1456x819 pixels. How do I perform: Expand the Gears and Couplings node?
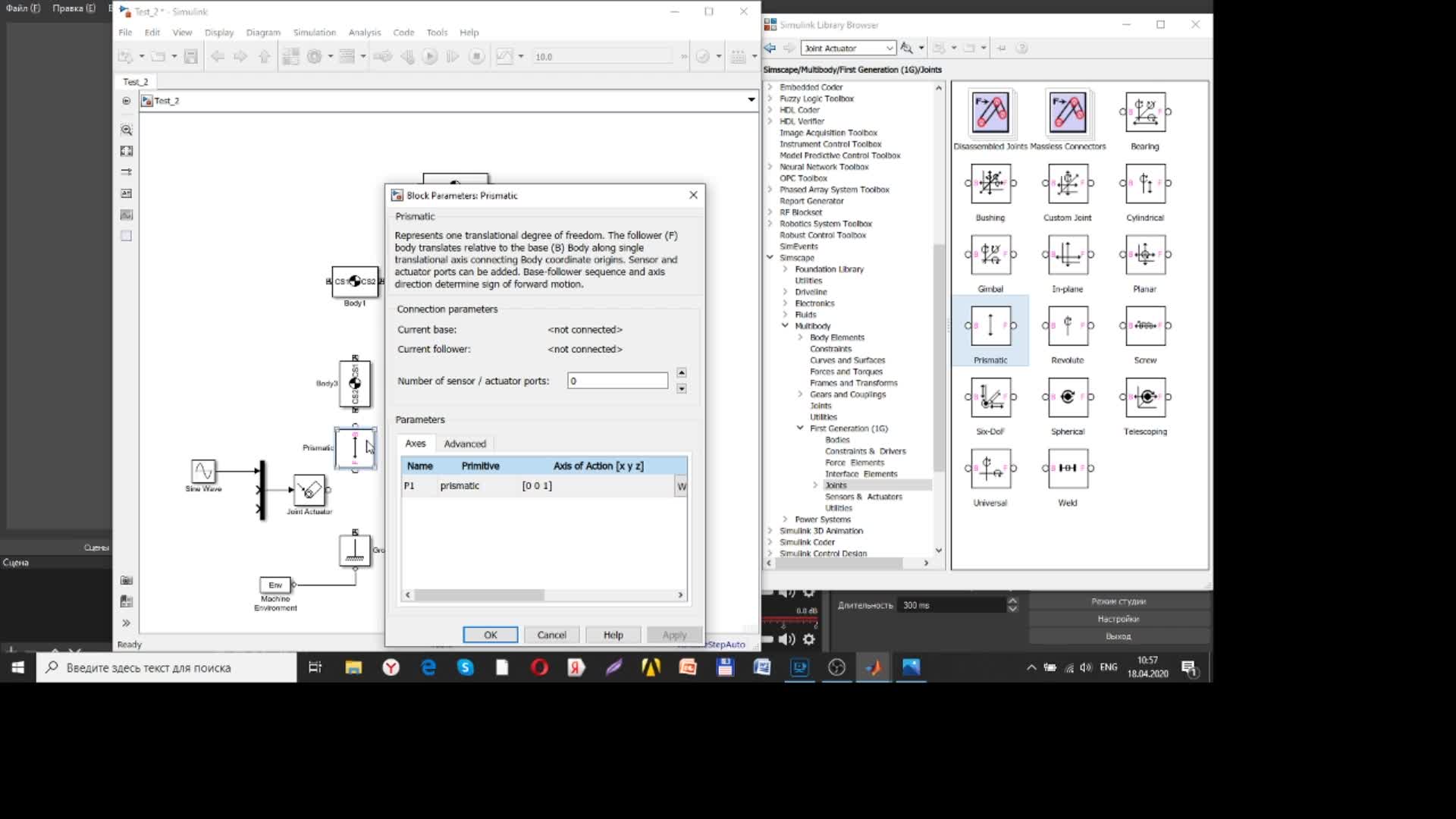[x=800, y=394]
